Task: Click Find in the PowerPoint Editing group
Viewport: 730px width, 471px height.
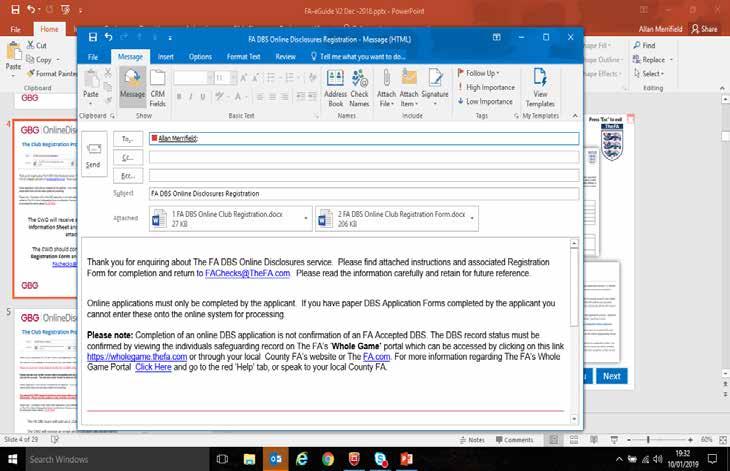Action: pyautogui.click(x=644, y=46)
